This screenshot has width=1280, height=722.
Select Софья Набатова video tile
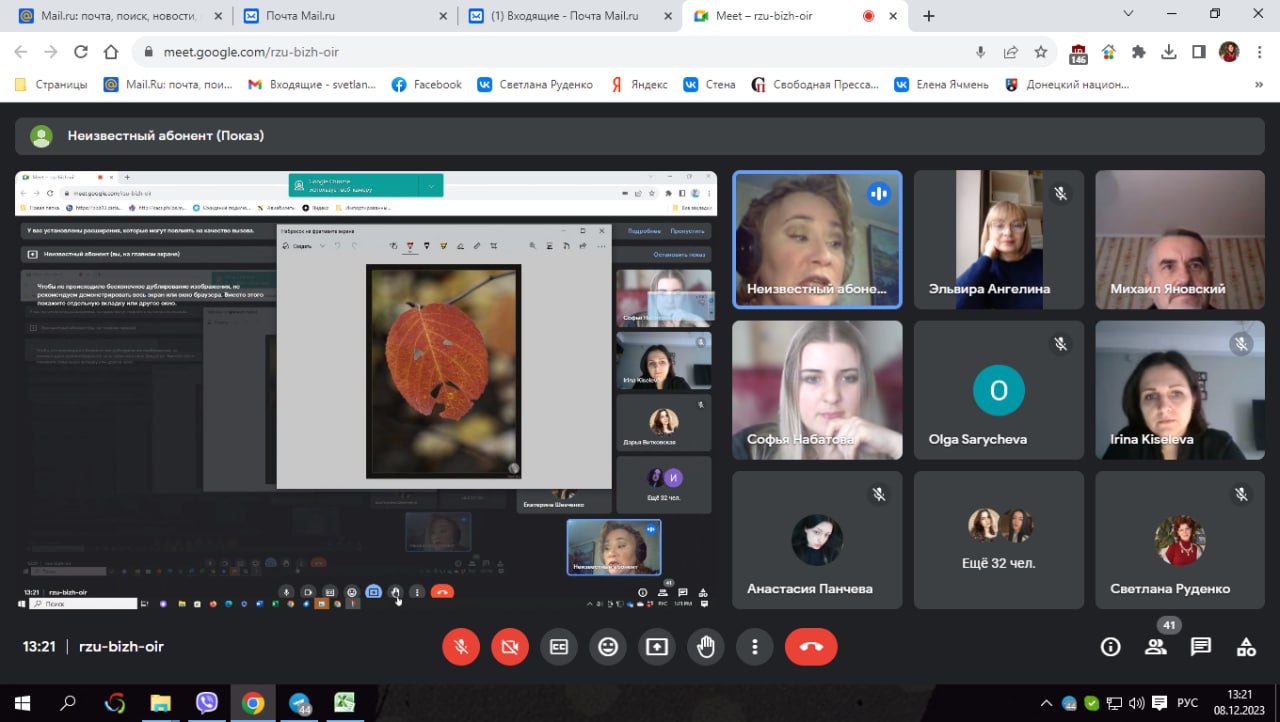(x=817, y=390)
